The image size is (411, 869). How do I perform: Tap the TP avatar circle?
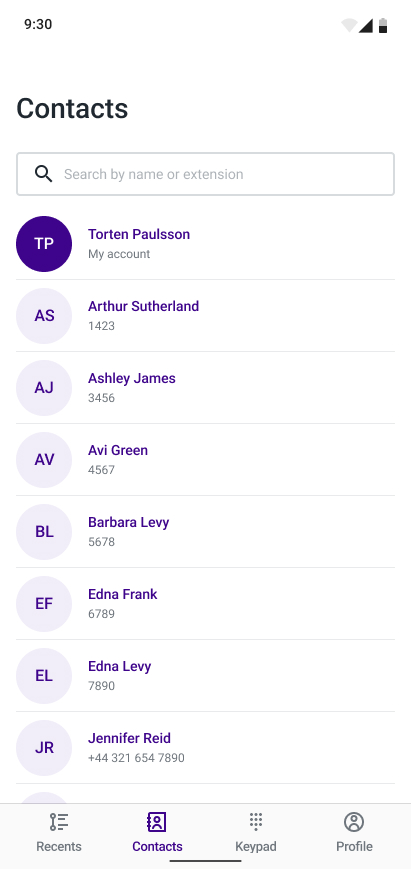(x=44, y=244)
